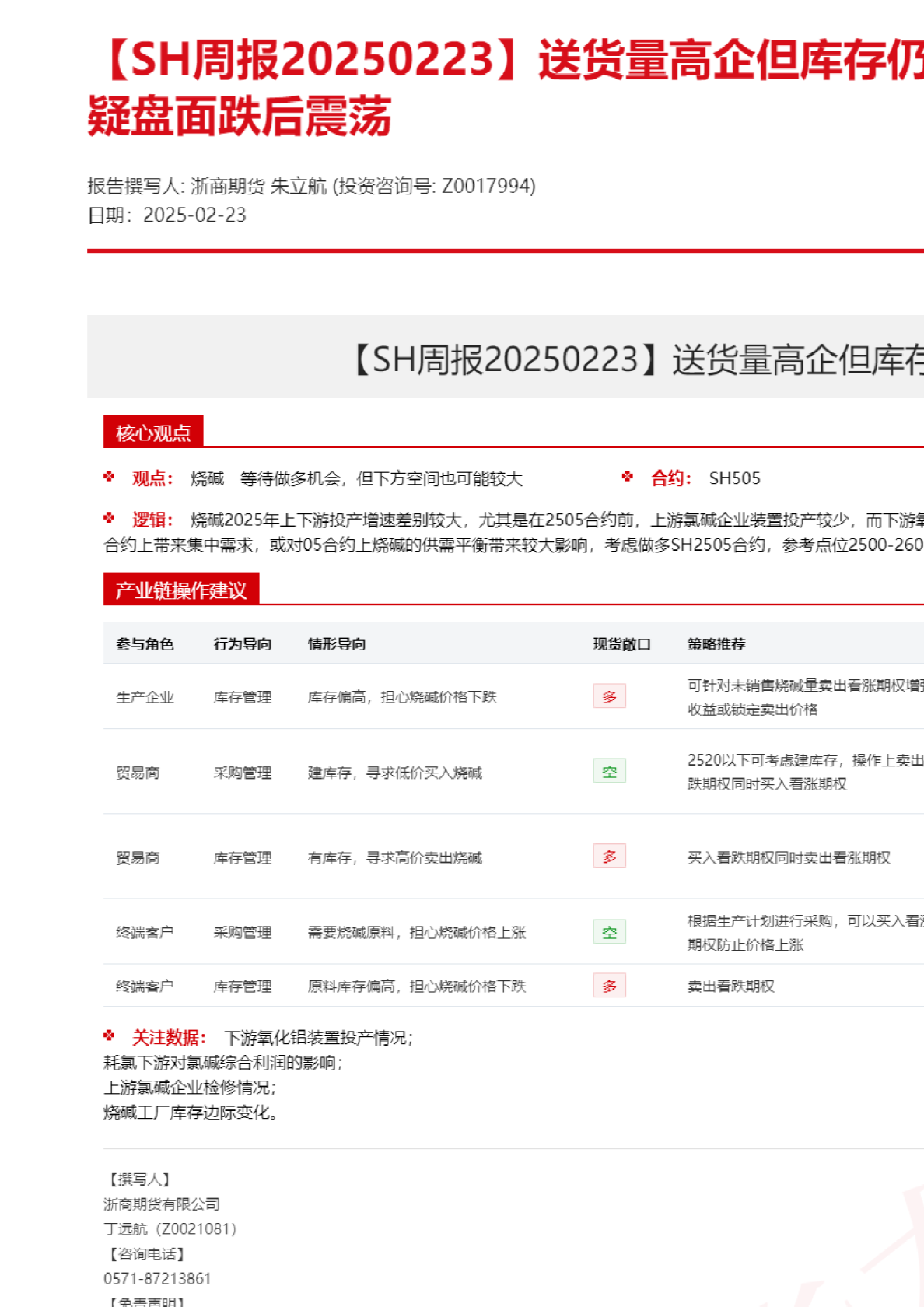Click the contract code SH505
This screenshot has width=924, height=1307.
coord(734,478)
